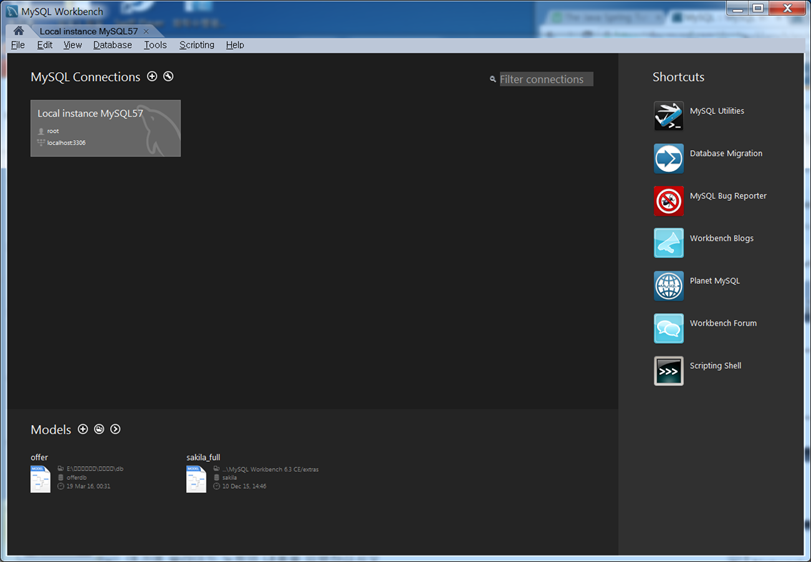Minimize the MySQL Workbench window
811x562 pixels.
[737, 8]
